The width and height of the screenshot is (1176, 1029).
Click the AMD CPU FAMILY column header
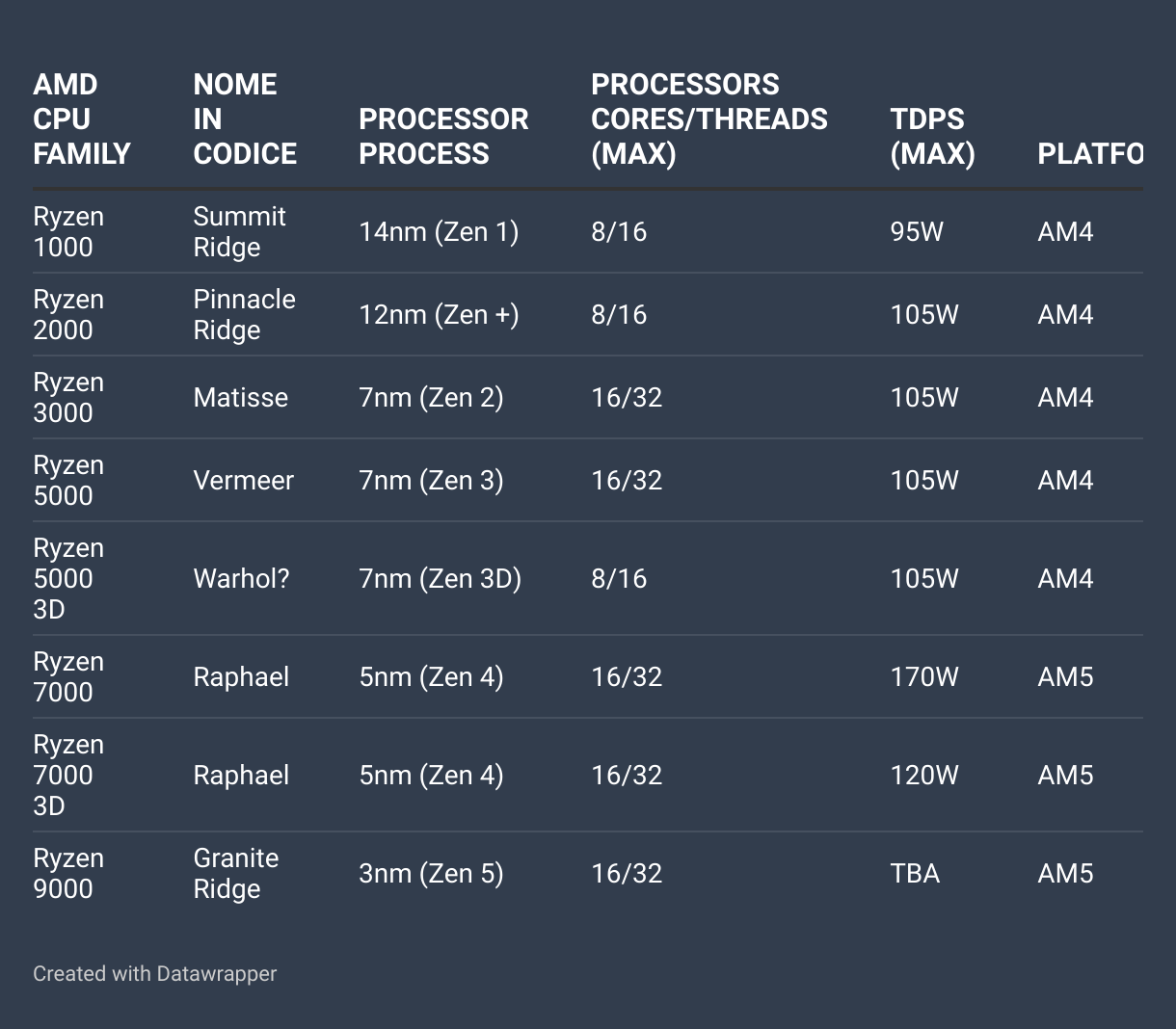click(x=81, y=119)
